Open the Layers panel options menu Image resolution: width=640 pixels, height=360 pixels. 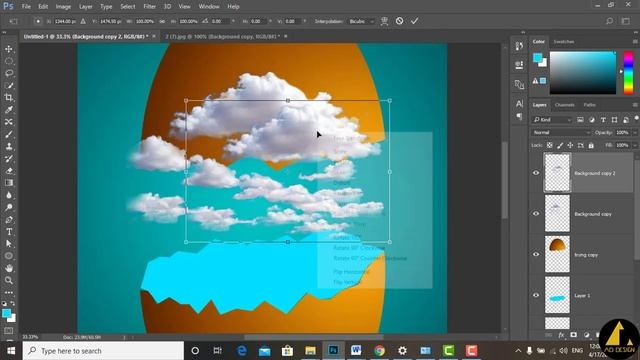click(635, 105)
